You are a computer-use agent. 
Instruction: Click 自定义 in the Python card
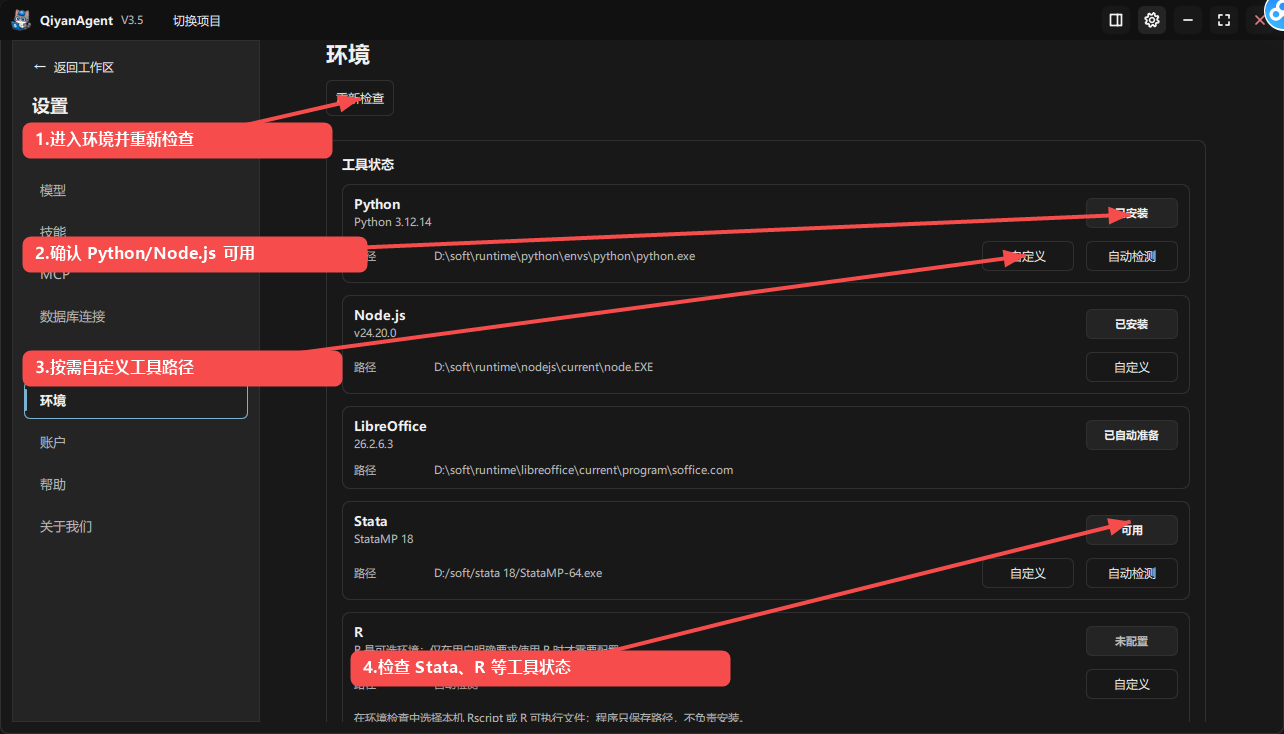(x=1028, y=256)
